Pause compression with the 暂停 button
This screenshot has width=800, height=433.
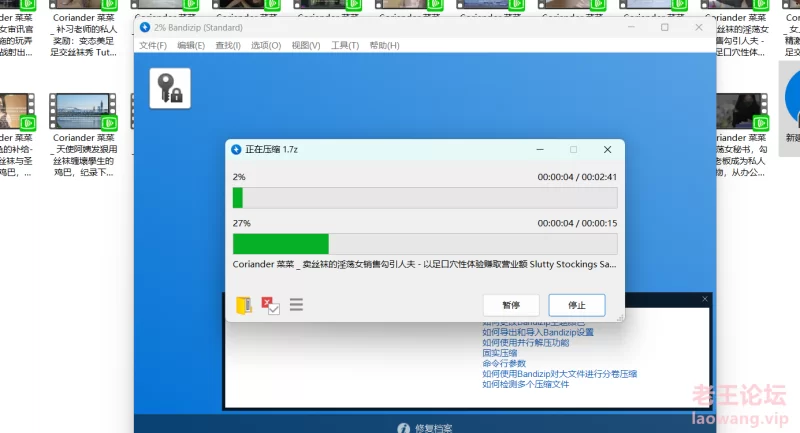511,305
